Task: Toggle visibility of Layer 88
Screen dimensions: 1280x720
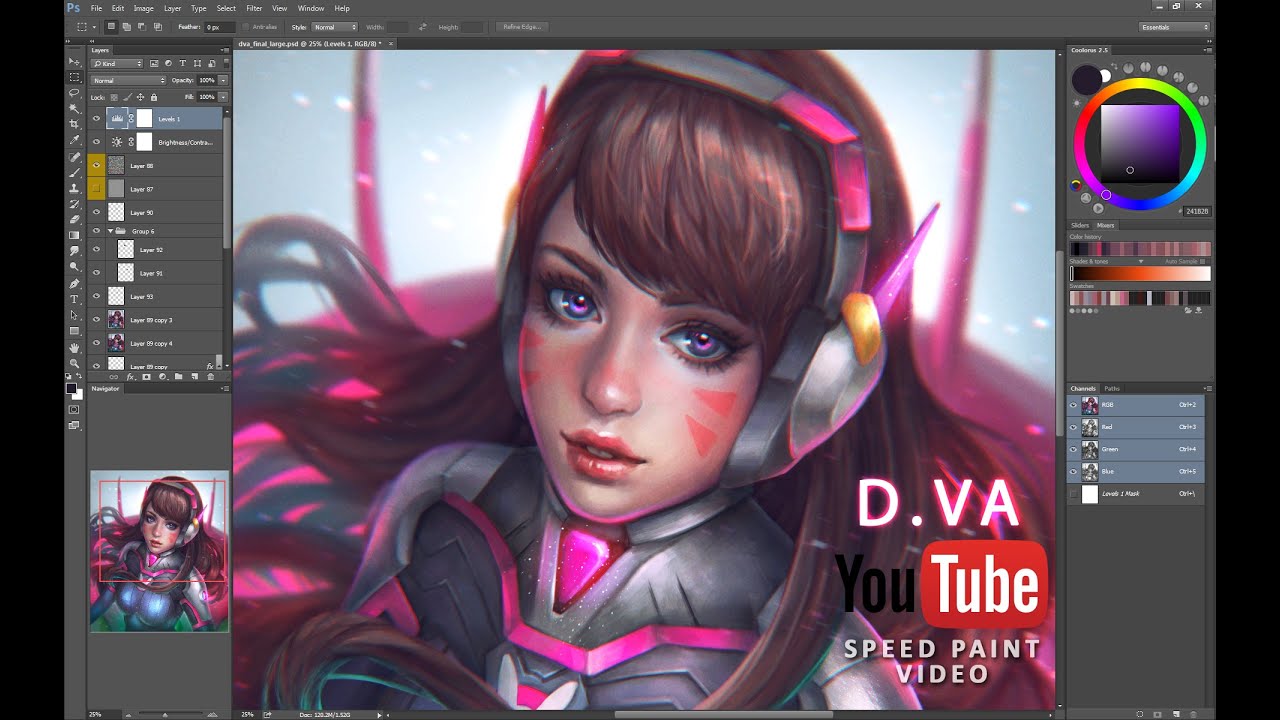Action: click(x=97, y=165)
